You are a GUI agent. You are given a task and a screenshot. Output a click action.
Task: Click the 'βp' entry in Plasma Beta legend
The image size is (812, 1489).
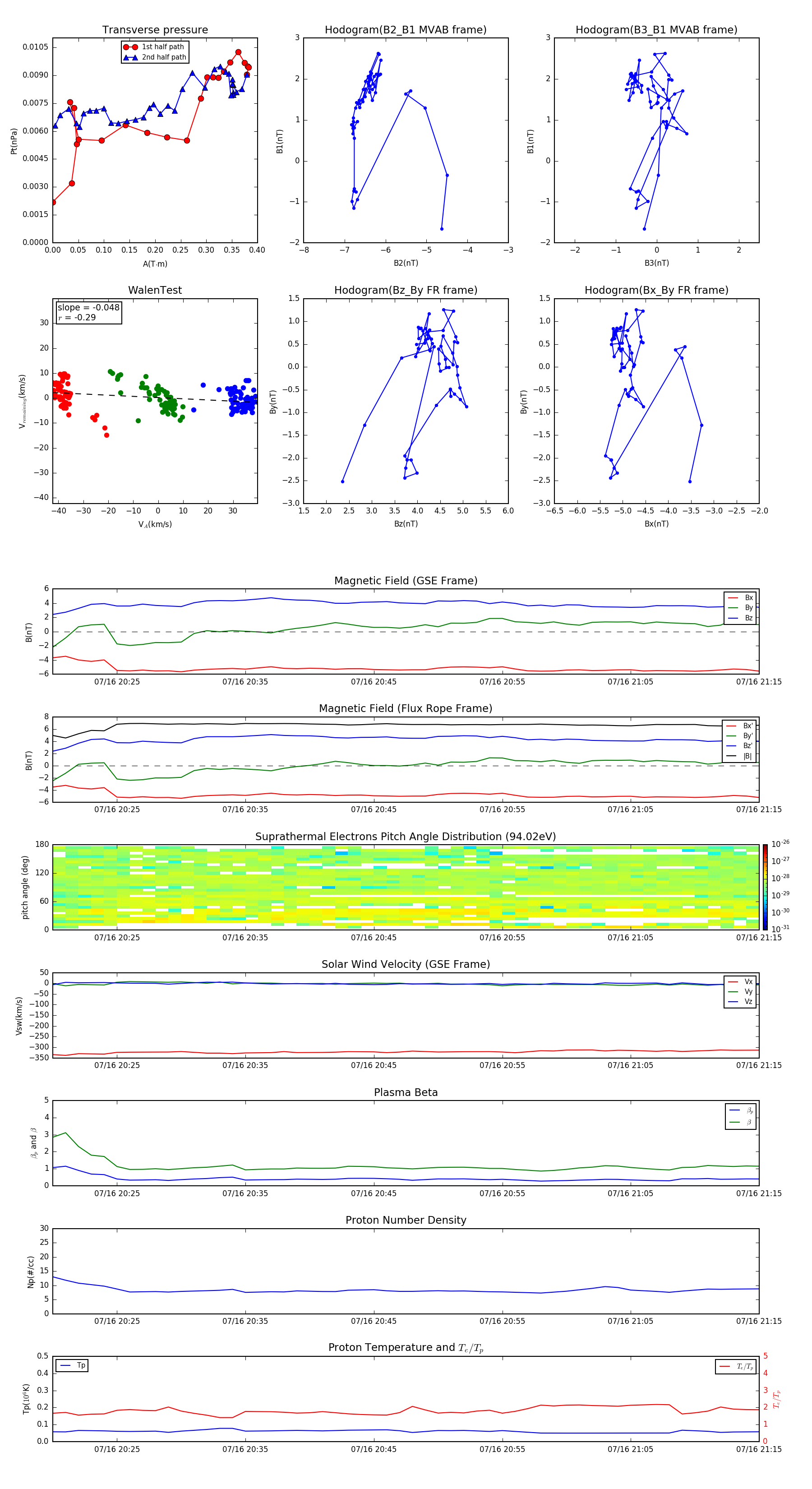click(742, 1110)
